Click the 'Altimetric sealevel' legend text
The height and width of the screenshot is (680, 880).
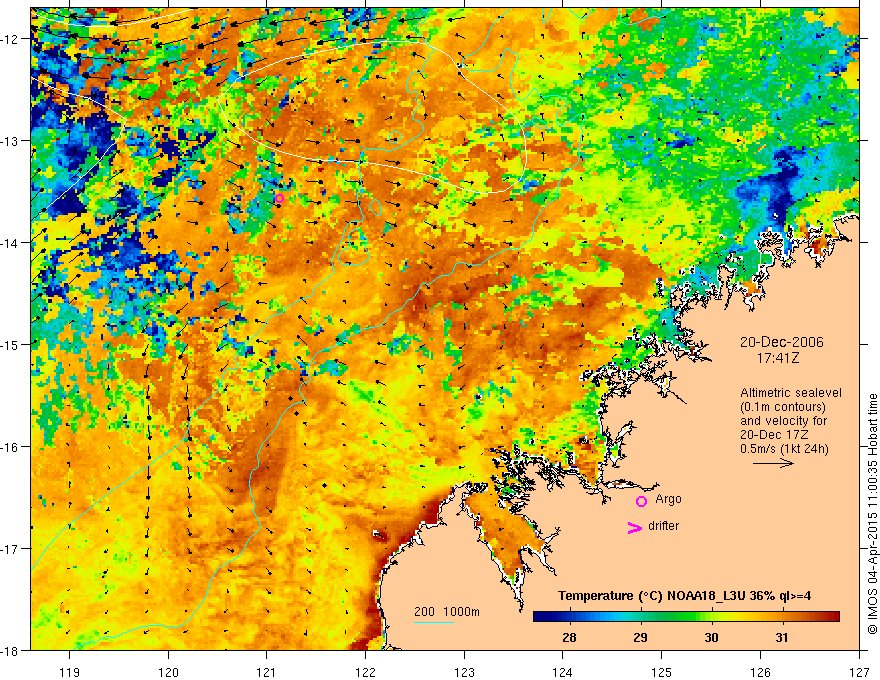[791, 393]
